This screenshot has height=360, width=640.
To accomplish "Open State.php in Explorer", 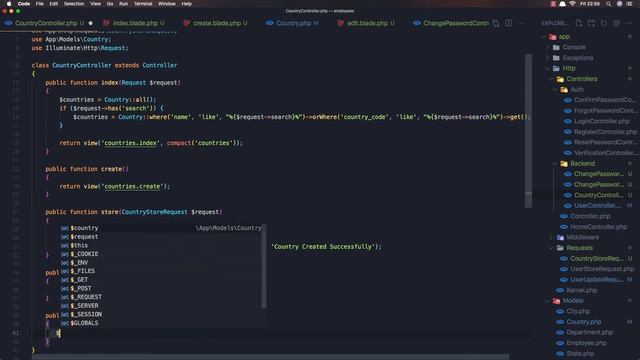I will pyautogui.click(x=580, y=354).
